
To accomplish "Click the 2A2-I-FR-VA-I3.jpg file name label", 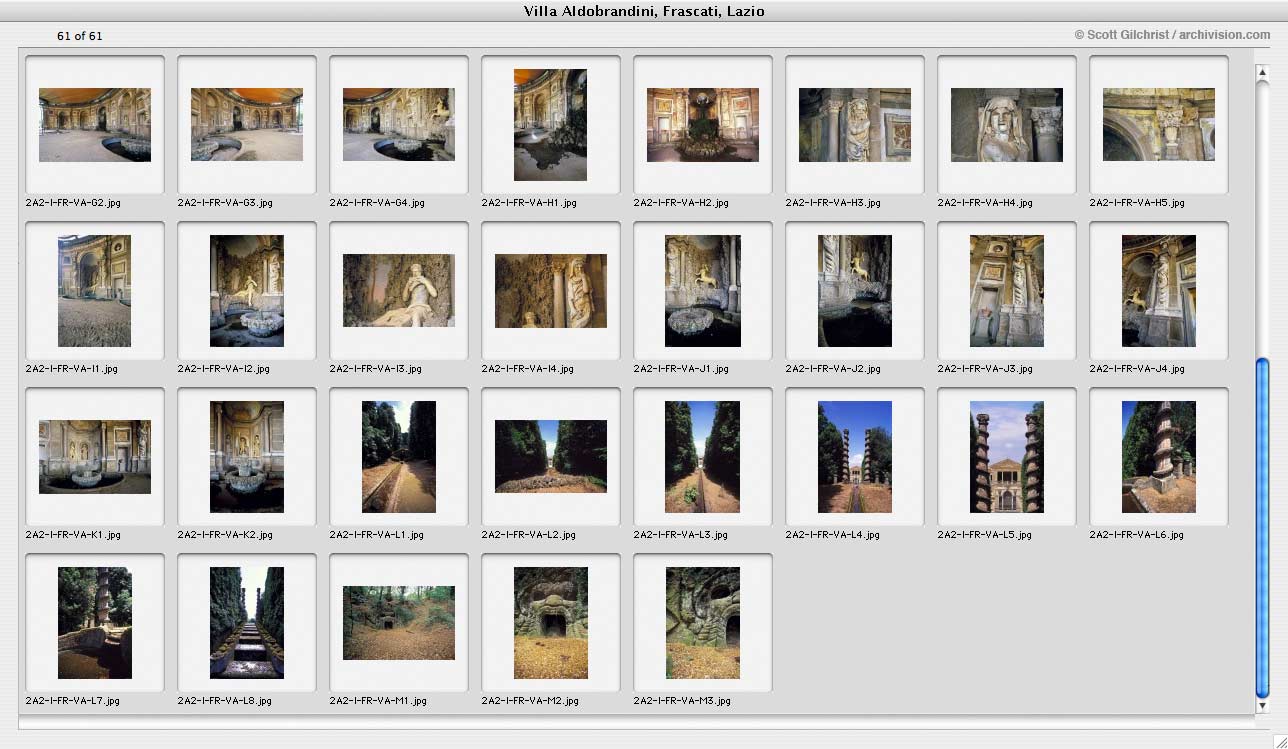I will point(375,369).
